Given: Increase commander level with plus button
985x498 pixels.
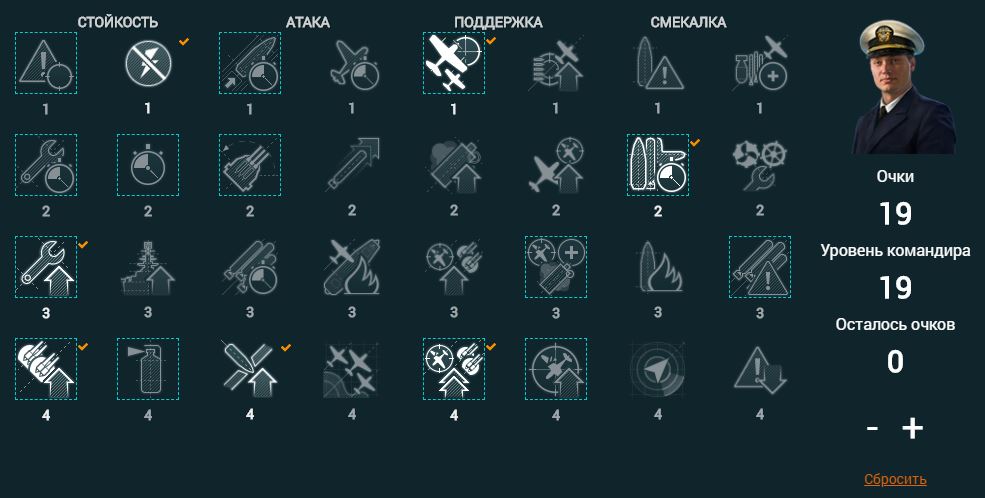Looking at the screenshot, I should 913,428.
